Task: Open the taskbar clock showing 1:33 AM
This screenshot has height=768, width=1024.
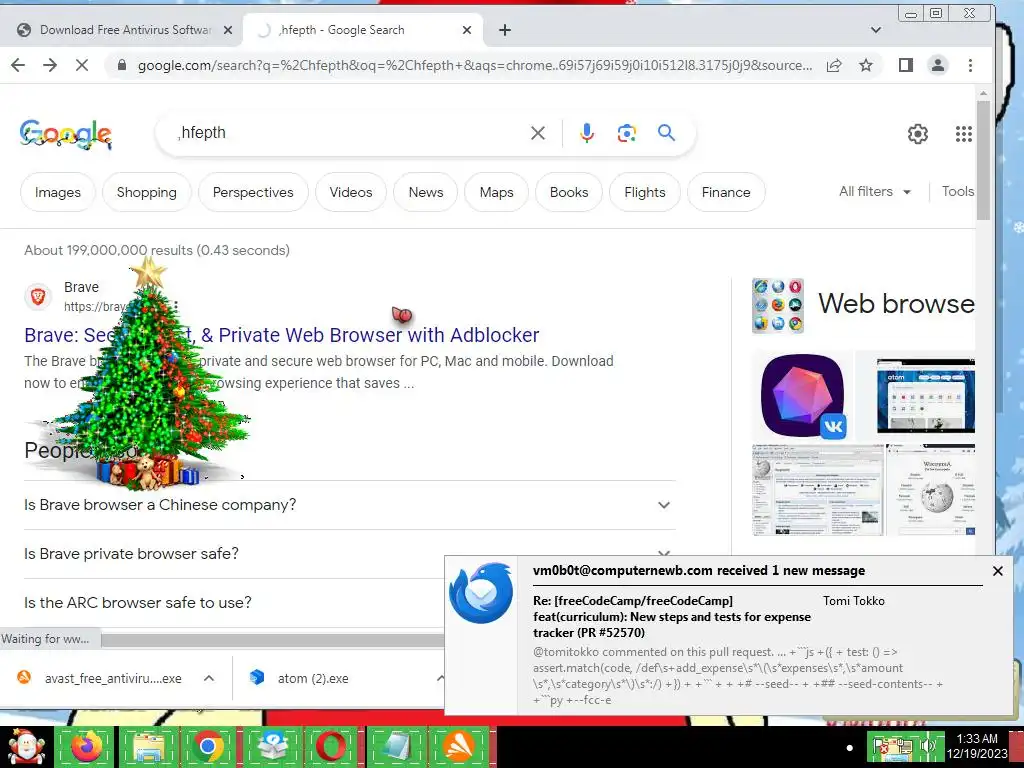Action: [x=977, y=746]
